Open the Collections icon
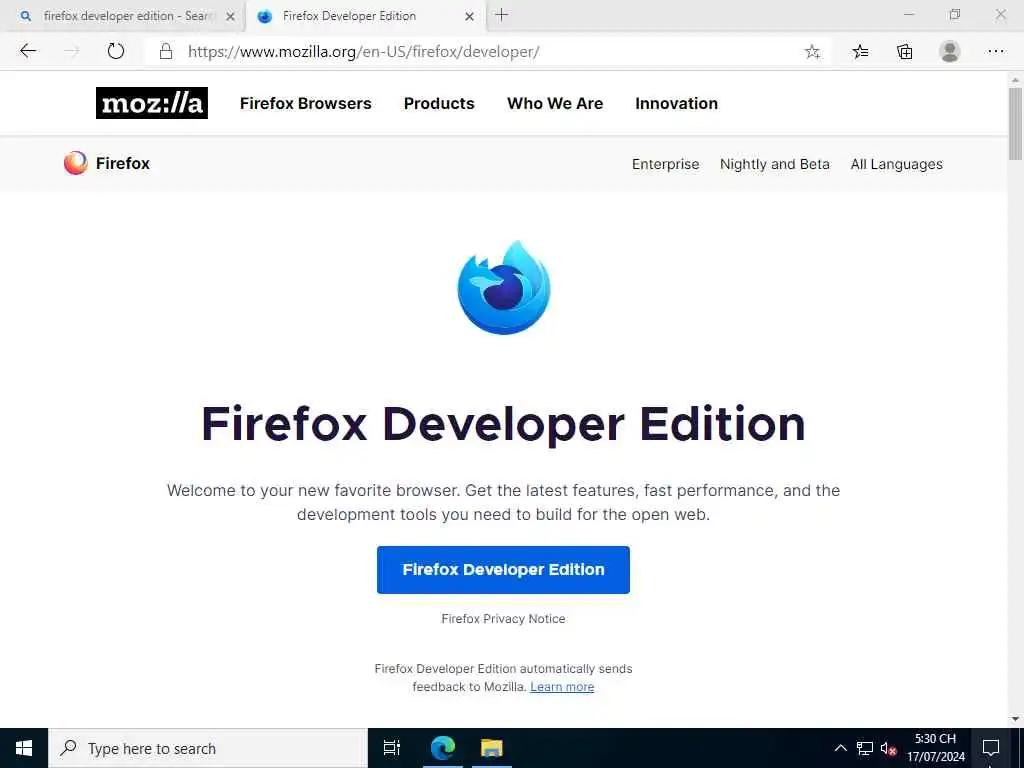Viewport: 1024px width, 768px height. pyautogui.click(x=904, y=52)
